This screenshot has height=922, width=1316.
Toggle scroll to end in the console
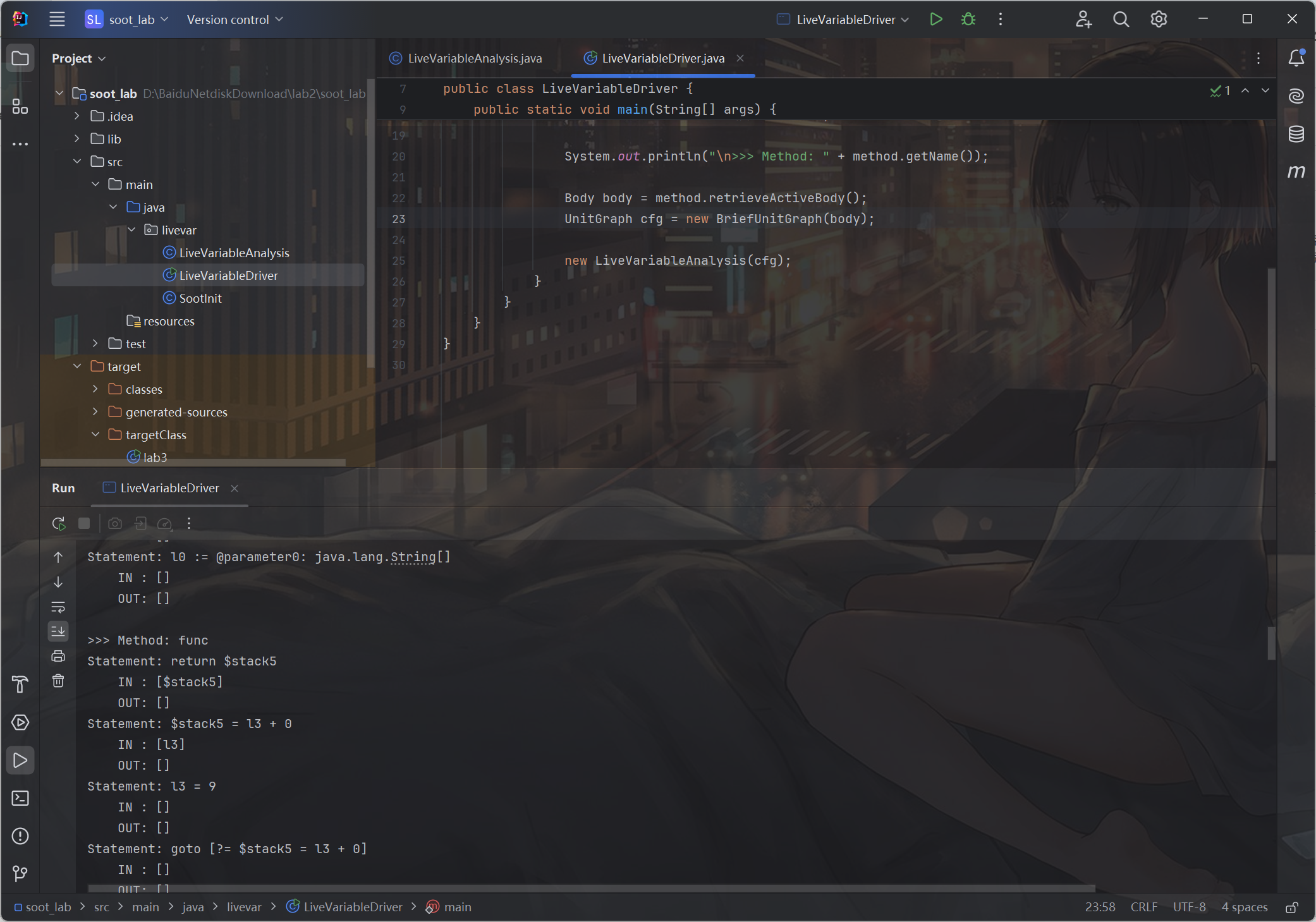[x=58, y=631]
